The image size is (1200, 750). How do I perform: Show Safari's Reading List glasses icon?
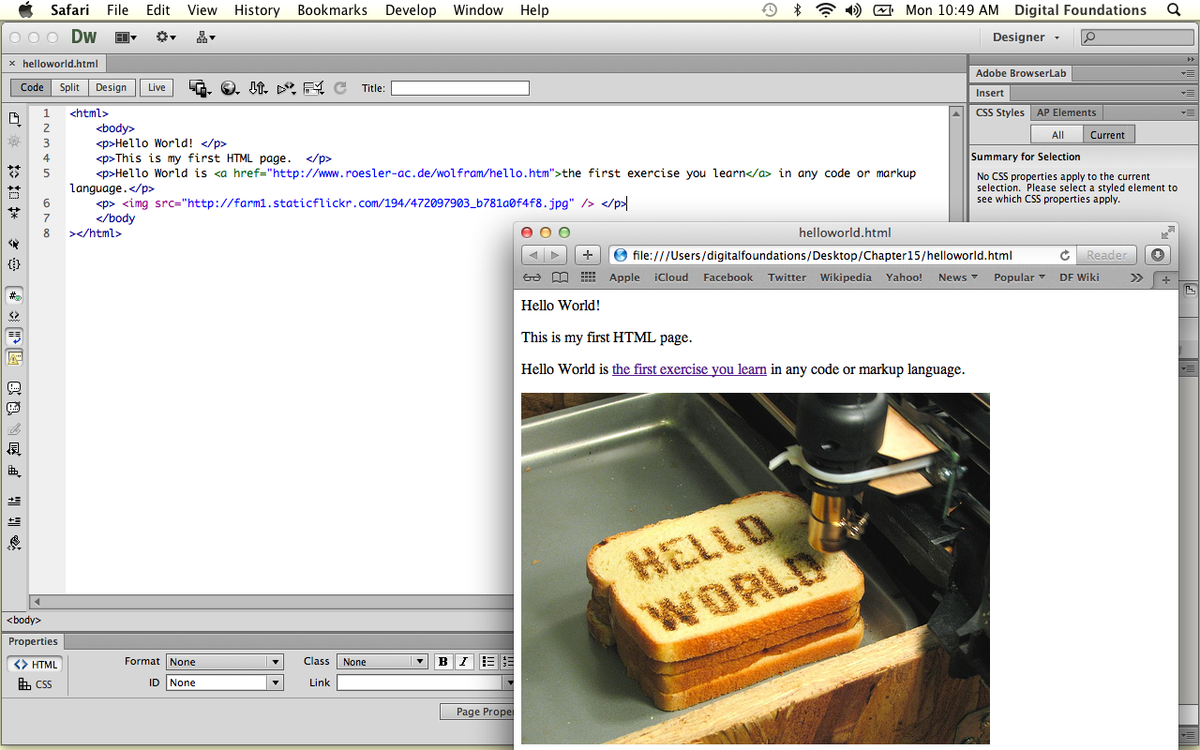pyautogui.click(x=532, y=277)
